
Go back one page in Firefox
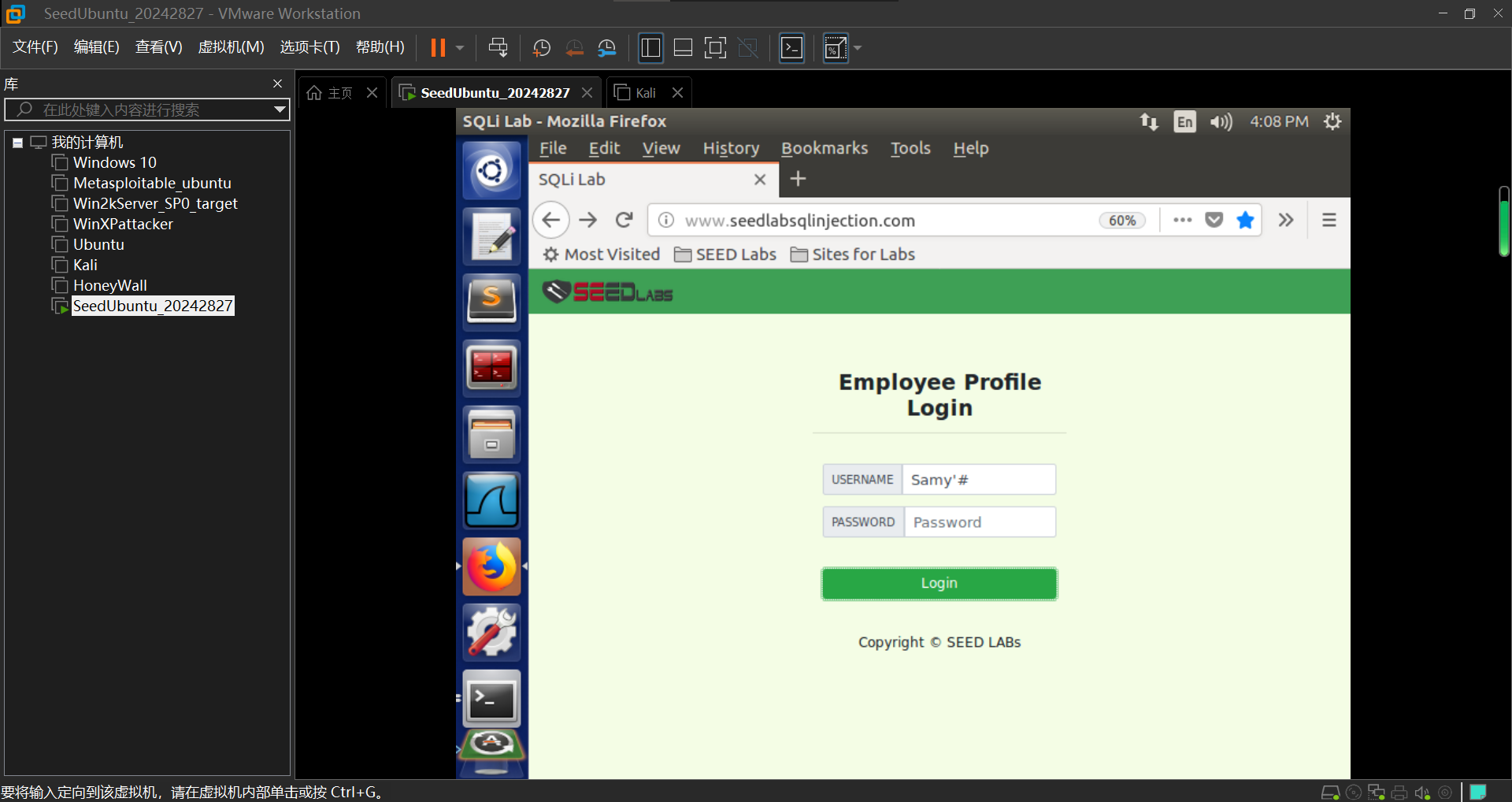(551, 220)
